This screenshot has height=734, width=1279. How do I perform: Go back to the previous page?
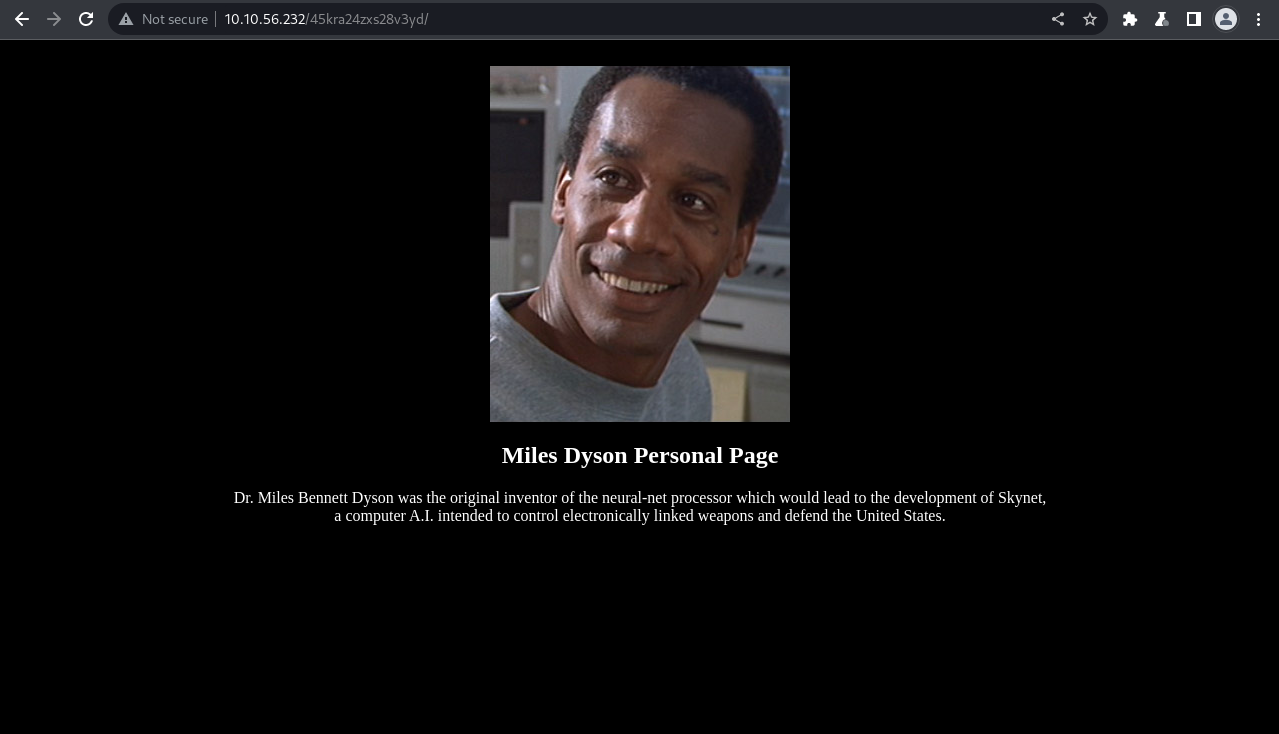(22, 19)
